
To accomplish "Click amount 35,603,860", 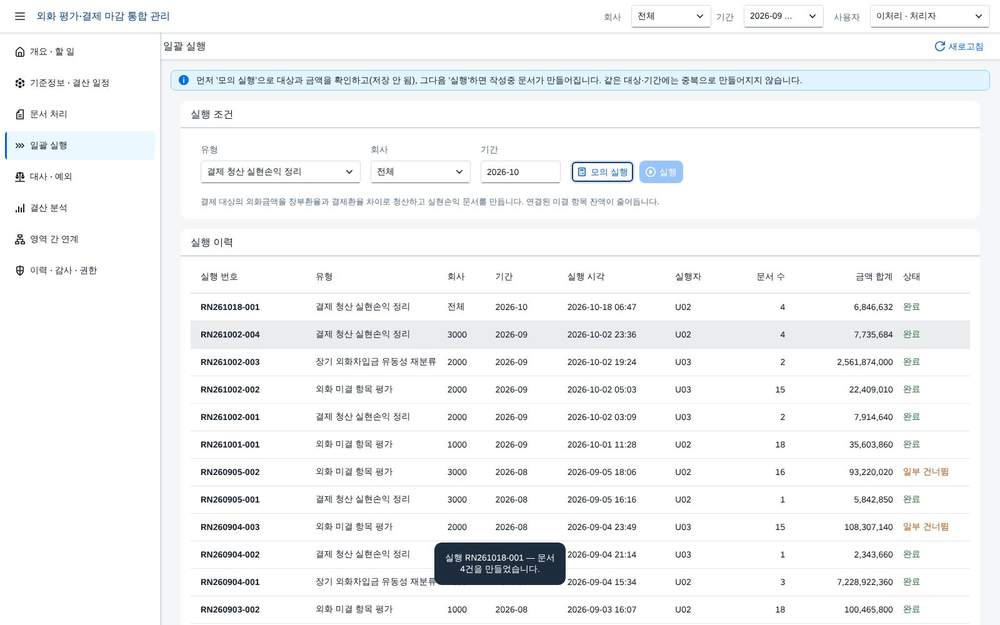I will pyautogui.click(x=871, y=445).
